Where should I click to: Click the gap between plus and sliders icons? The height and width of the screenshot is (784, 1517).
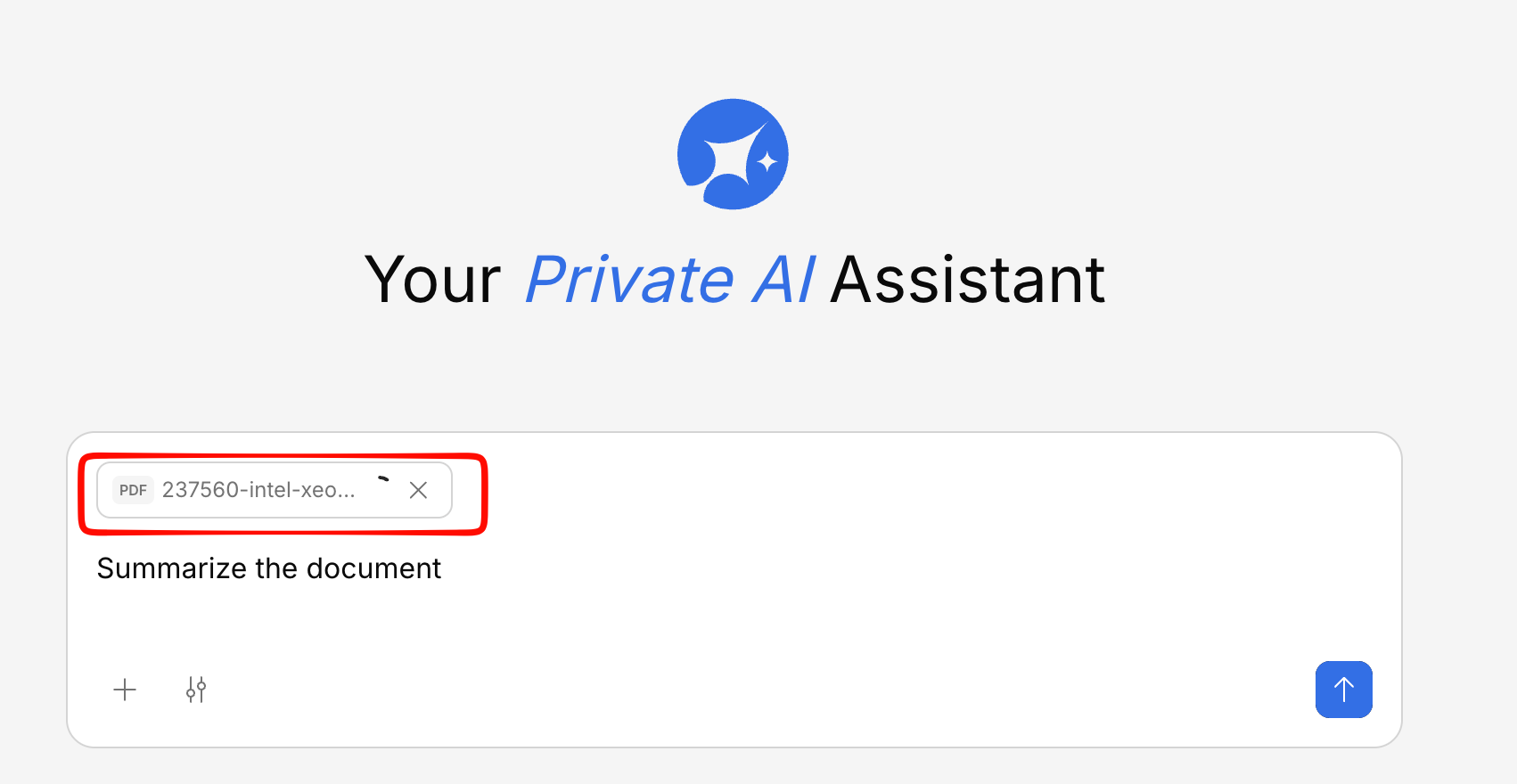coord(160,690)
